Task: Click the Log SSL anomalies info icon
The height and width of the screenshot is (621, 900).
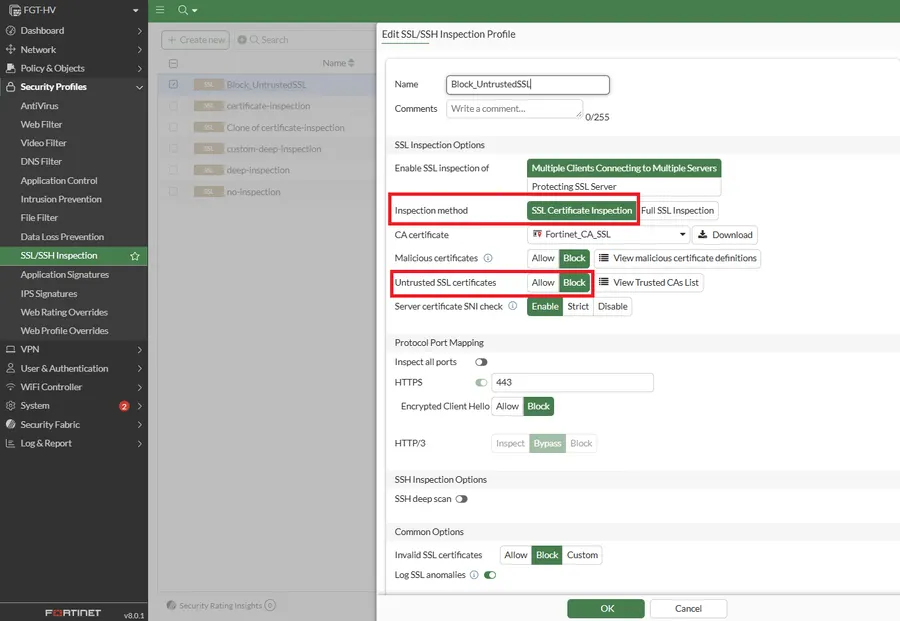Action: 474,575
